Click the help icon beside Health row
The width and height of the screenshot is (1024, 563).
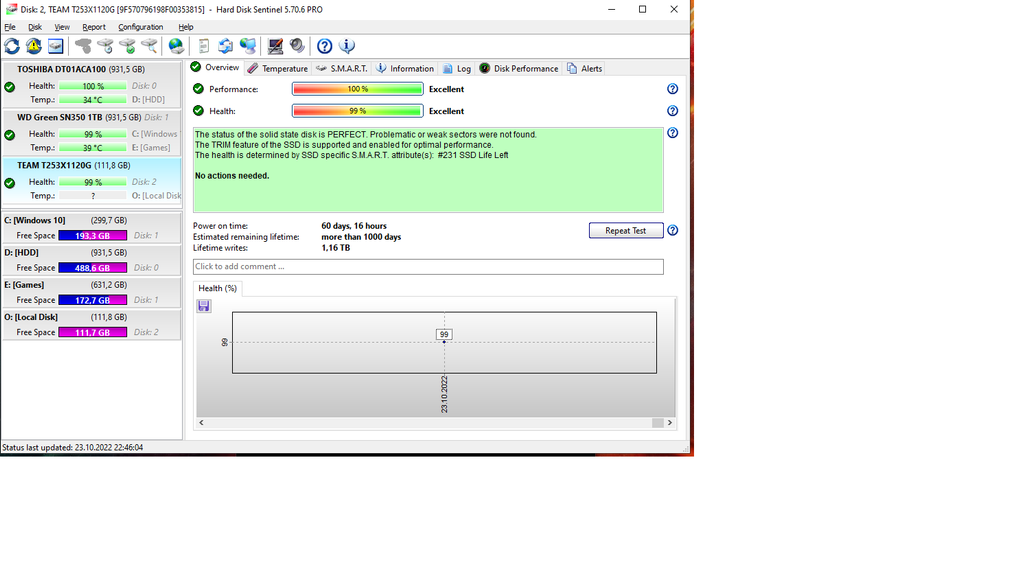(673, 111)
